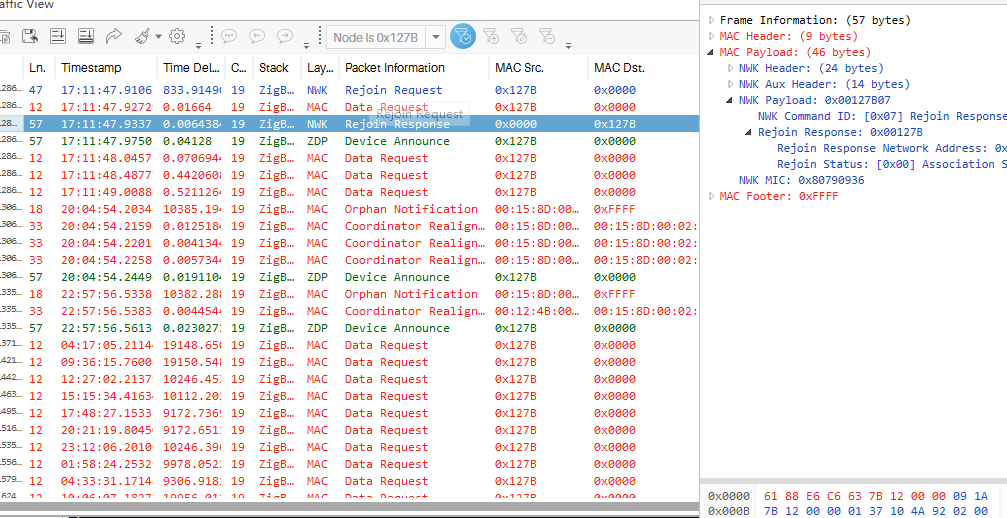Select Data Request row at 23:12:06.2010
Viewport: 1007px width, 518px height.
coord(349,447)
